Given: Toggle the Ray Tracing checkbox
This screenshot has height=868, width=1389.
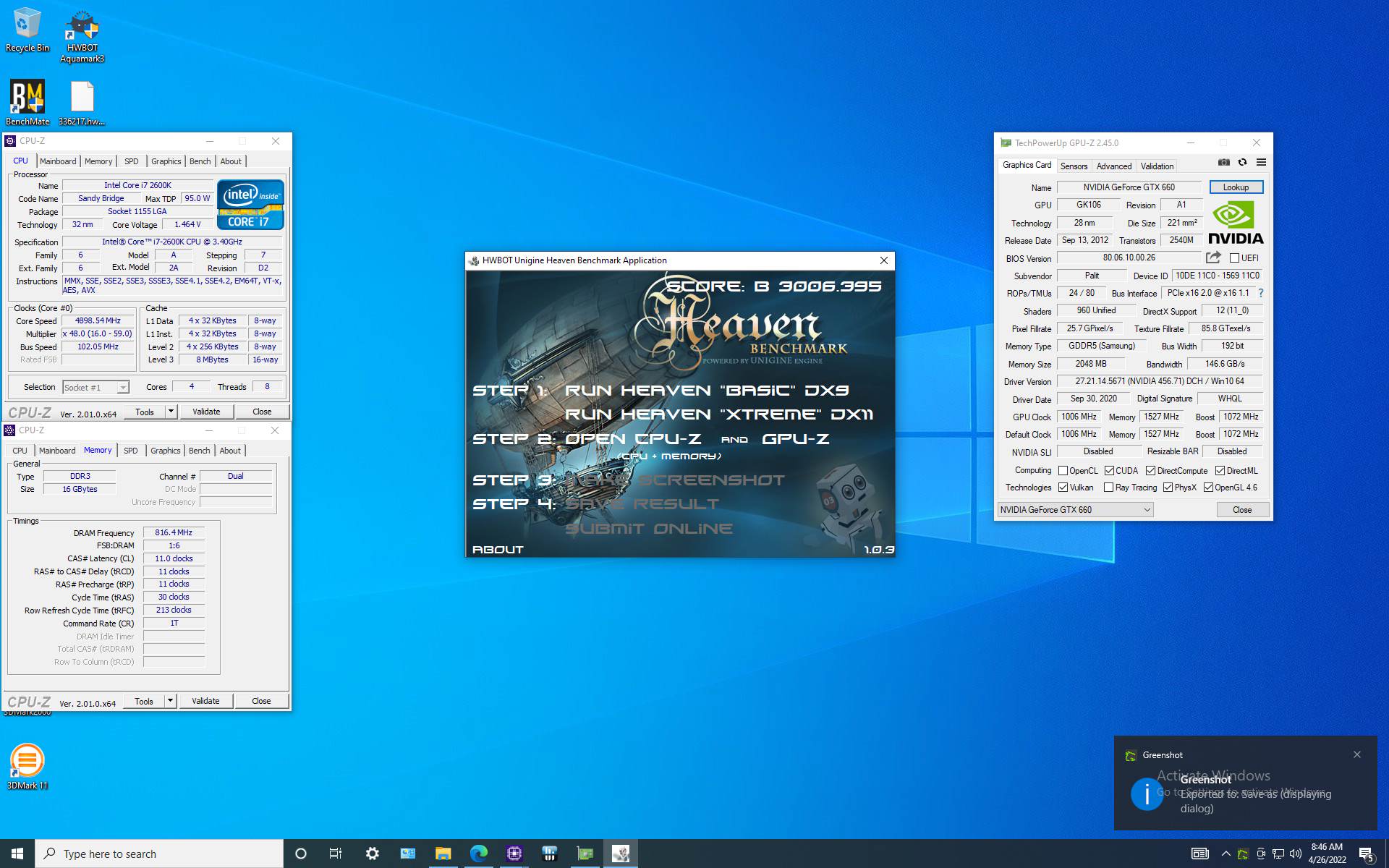Looking at the screenshot, I should click(1108, 488).
